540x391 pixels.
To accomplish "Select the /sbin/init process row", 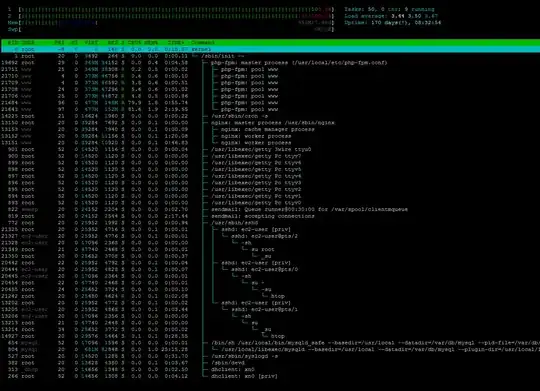I will coord(270,56).
